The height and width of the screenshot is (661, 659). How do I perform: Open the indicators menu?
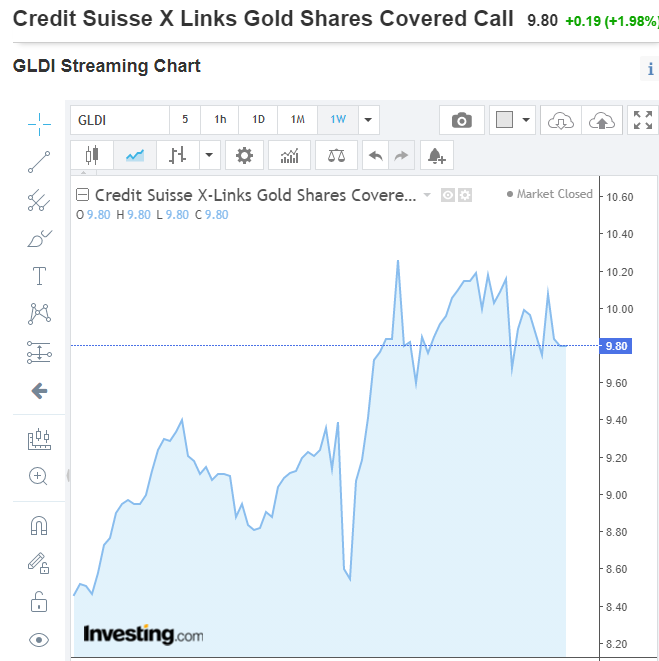click(x=289, y=156)
